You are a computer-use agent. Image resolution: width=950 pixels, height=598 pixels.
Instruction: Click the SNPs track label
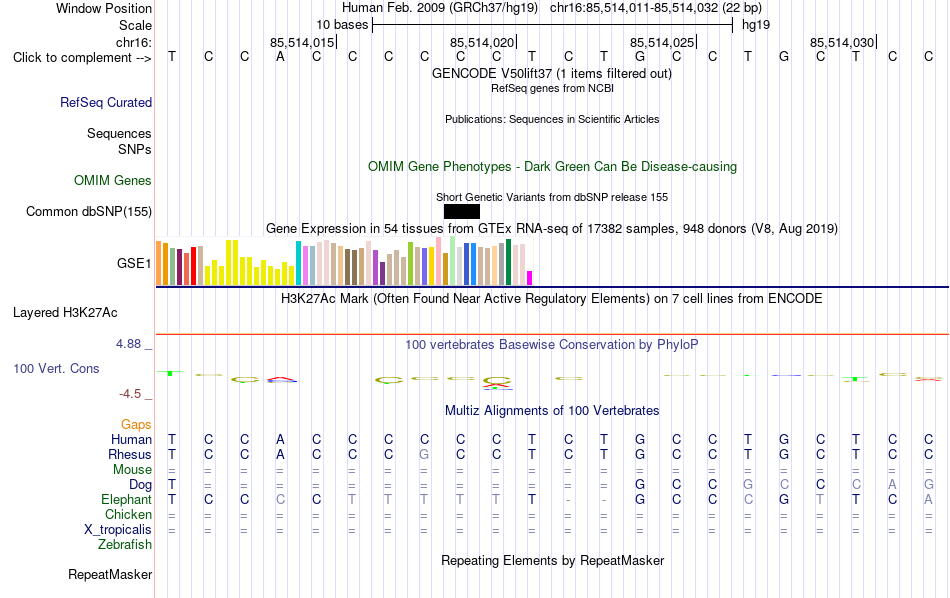pos(135,149)
